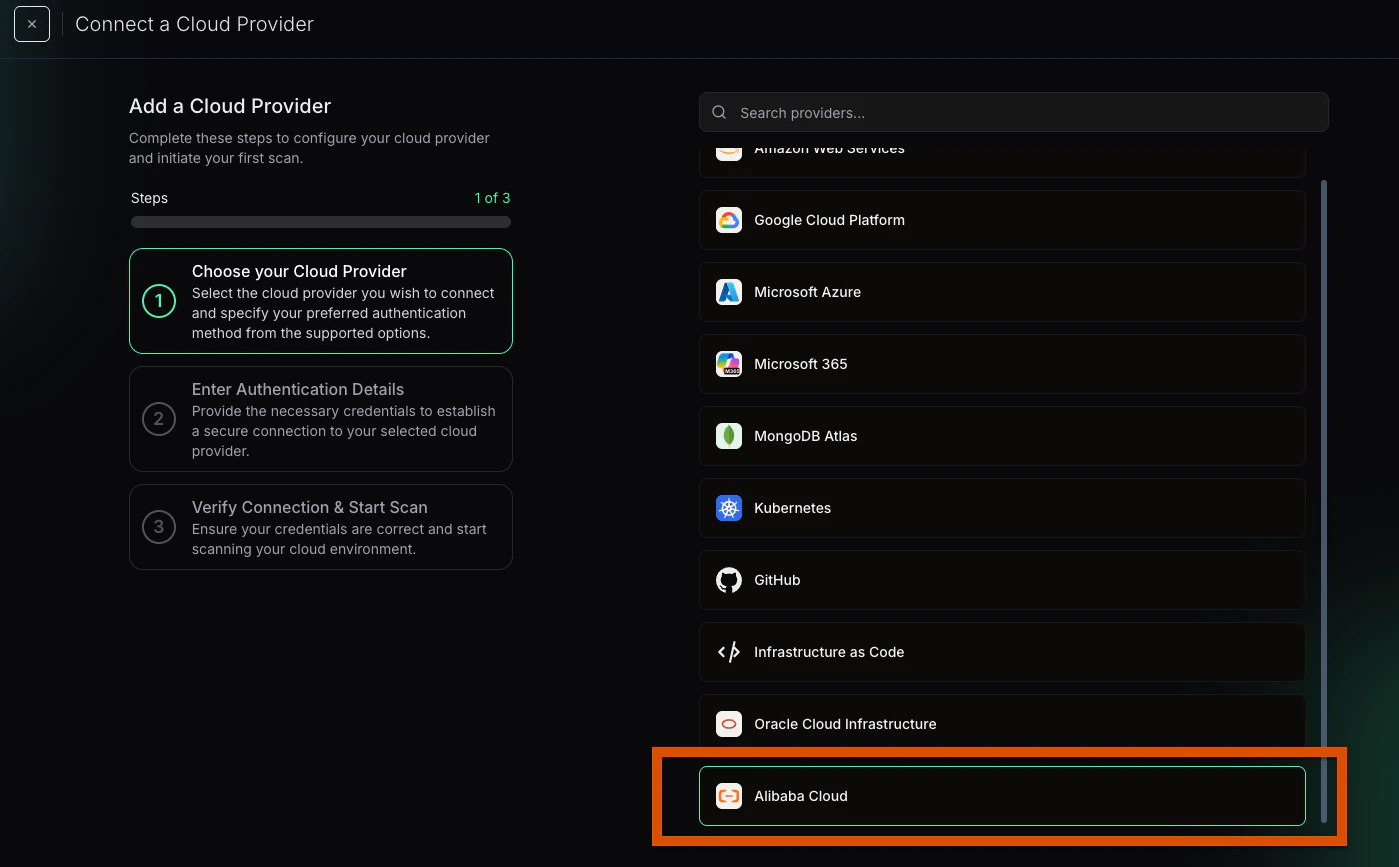Select the Amazon Web Services provider row
1399x867 pixels.
tap(1000, 152)
